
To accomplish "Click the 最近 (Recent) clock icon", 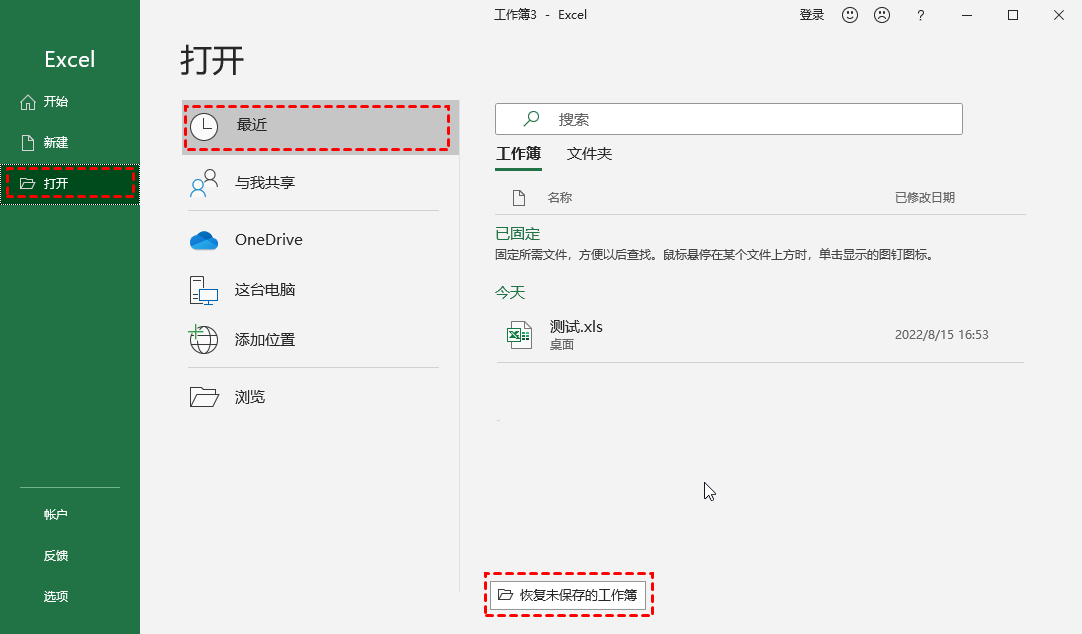I will tap(206, 126).
